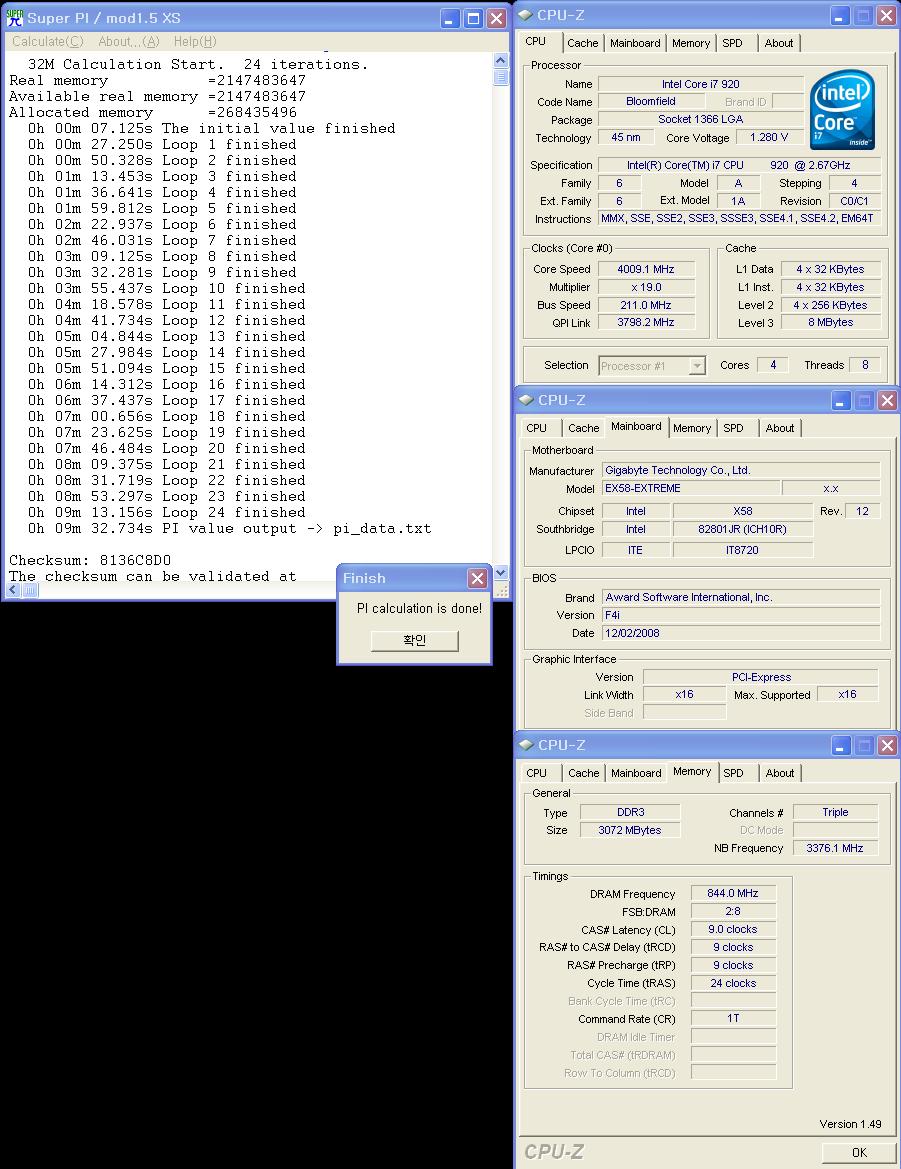901x1169 pixels.
Task: Click the CPU-Z icon in the Mainboard window title bar
Action: tap(526, 400)
